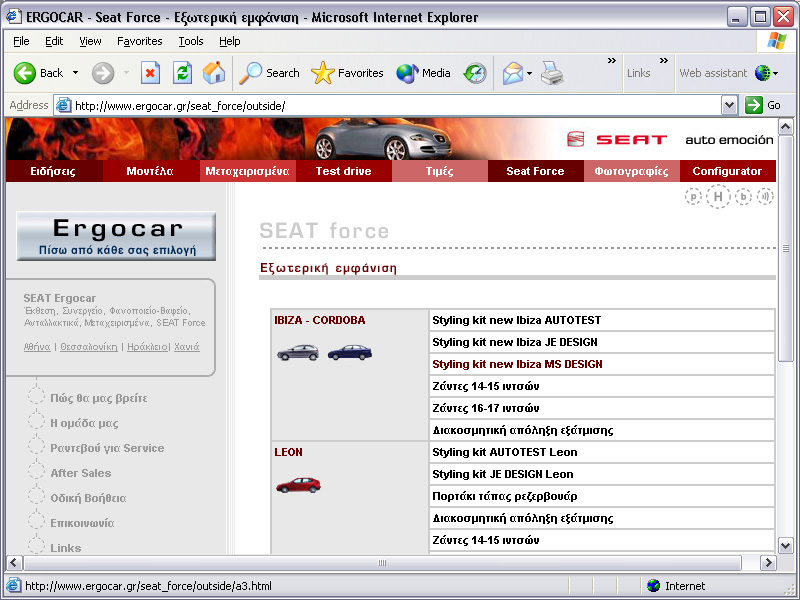Screen dimensions: 800x600
Task: Click the dotted 'H' circle icon
Action: (718, 196)
